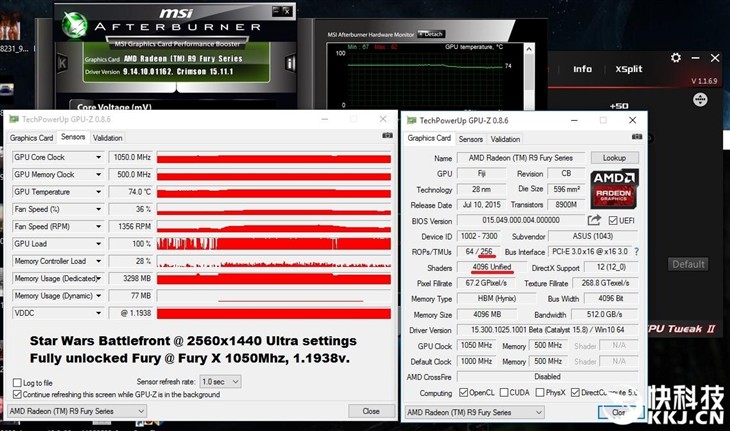This screenshot has width=730, height=431.
Task: Open the GPU Memory Clock sensor dropdown
Action: pos(98,175)
